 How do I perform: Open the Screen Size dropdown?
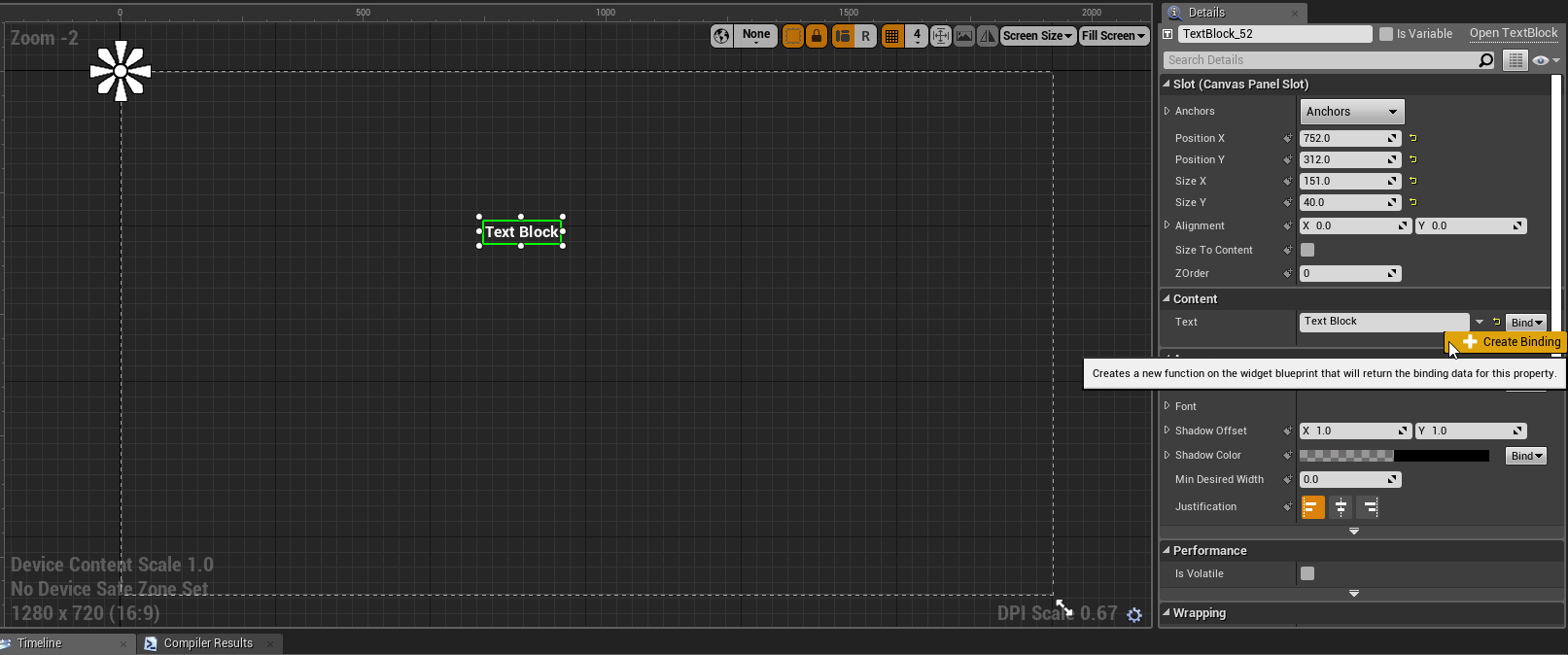(1037, 36)
